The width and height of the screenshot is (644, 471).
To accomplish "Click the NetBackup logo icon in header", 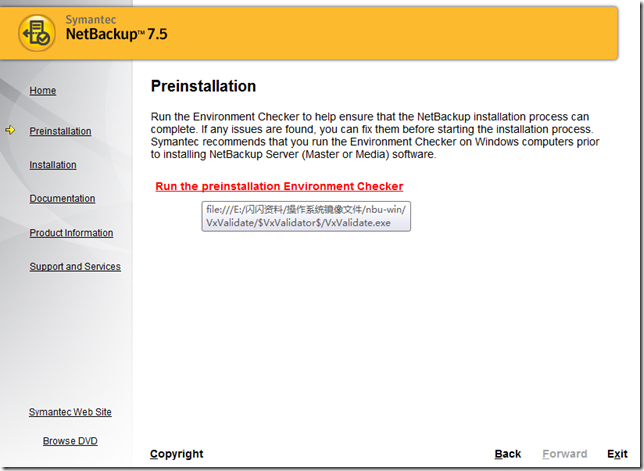I will (x=37, y=33).
